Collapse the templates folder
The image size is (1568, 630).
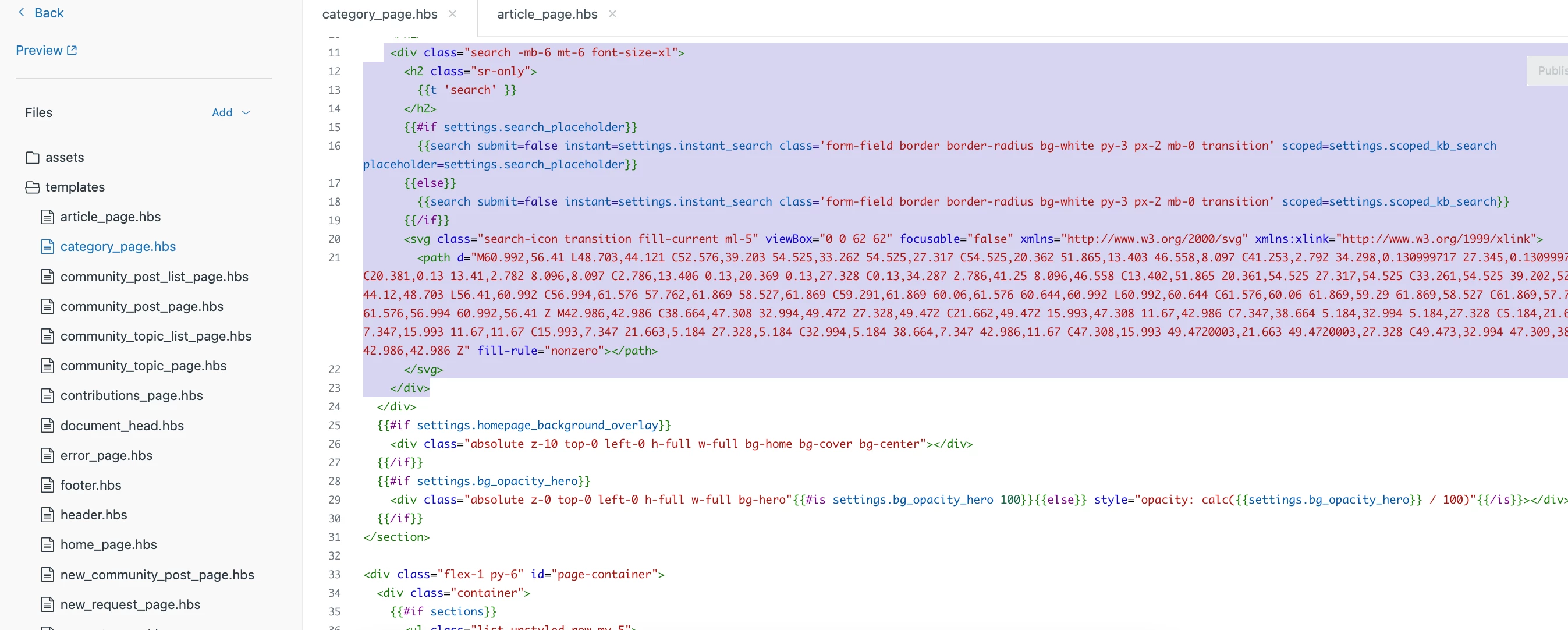point(75,187)
